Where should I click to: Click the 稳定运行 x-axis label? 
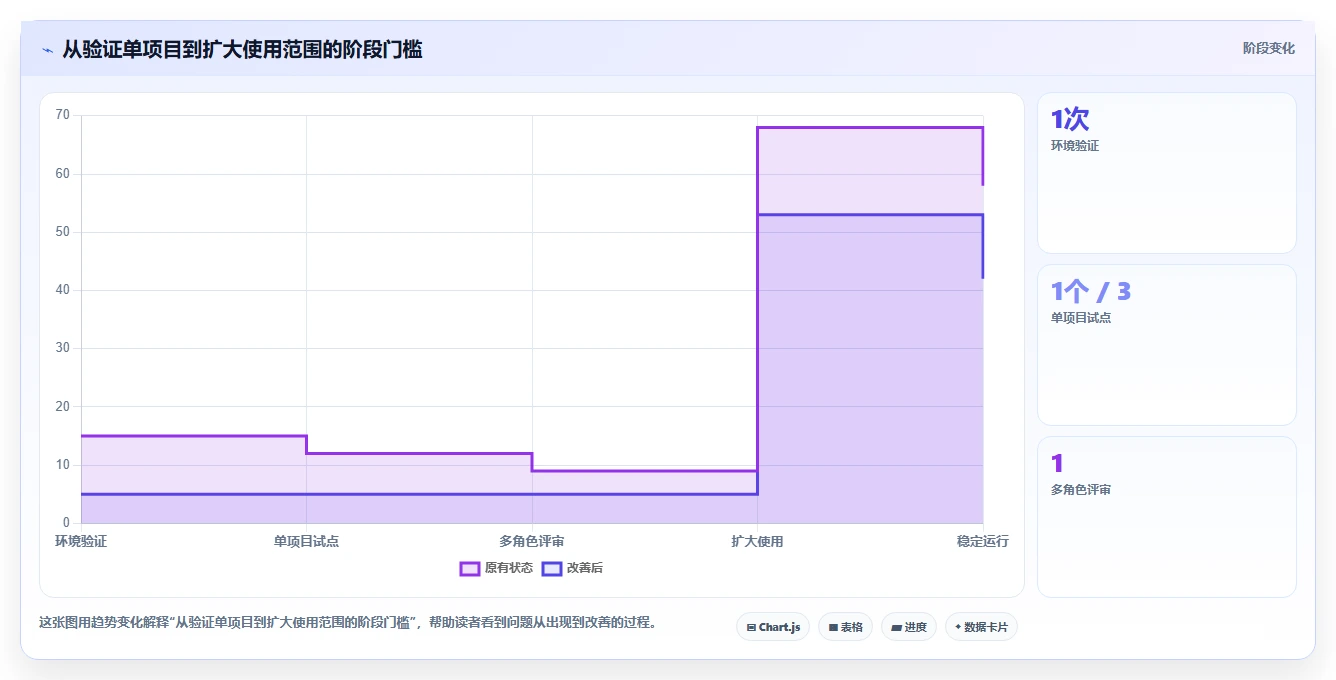(x=983, y=541)
